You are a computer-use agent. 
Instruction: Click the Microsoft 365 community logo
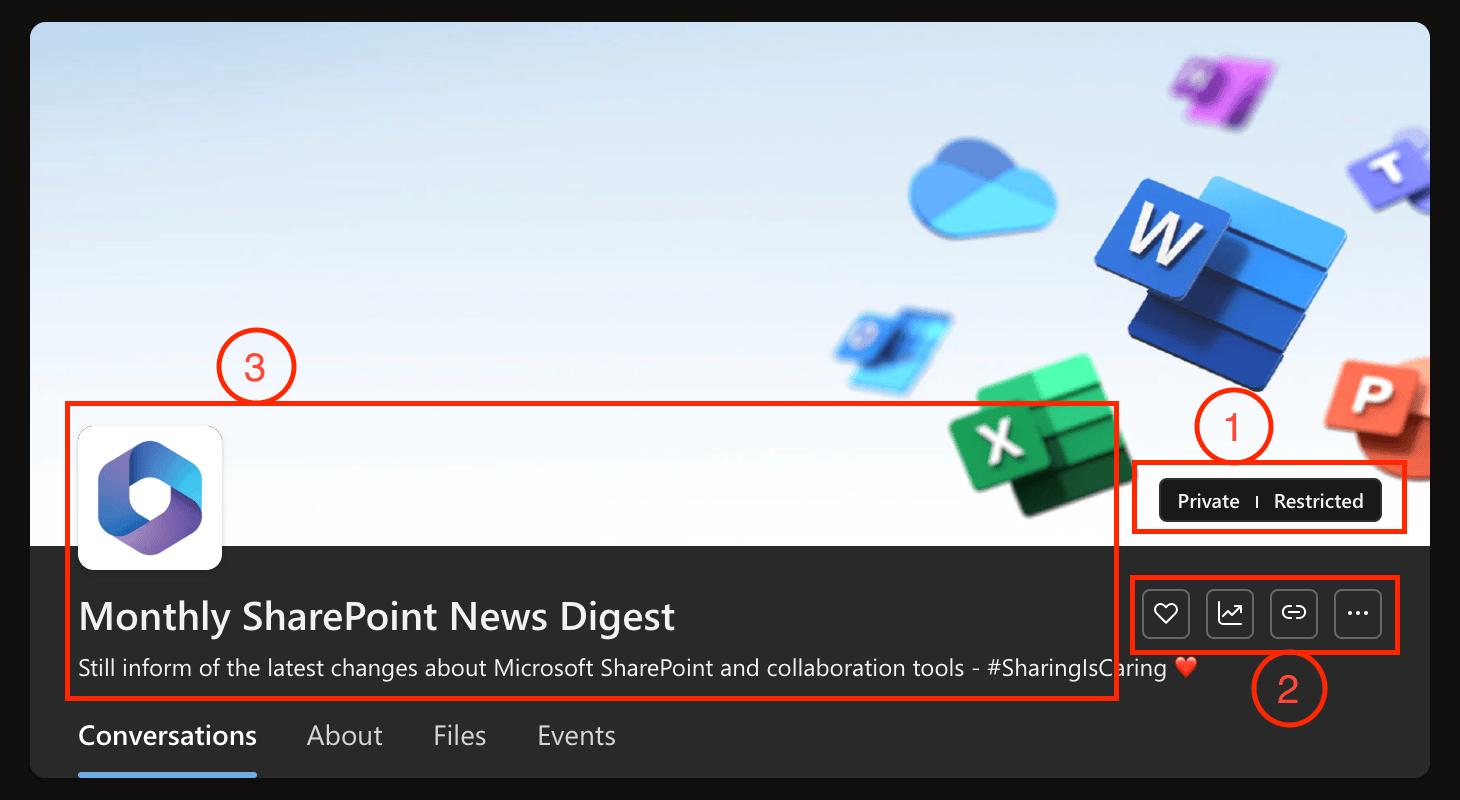tap(150, 498)
